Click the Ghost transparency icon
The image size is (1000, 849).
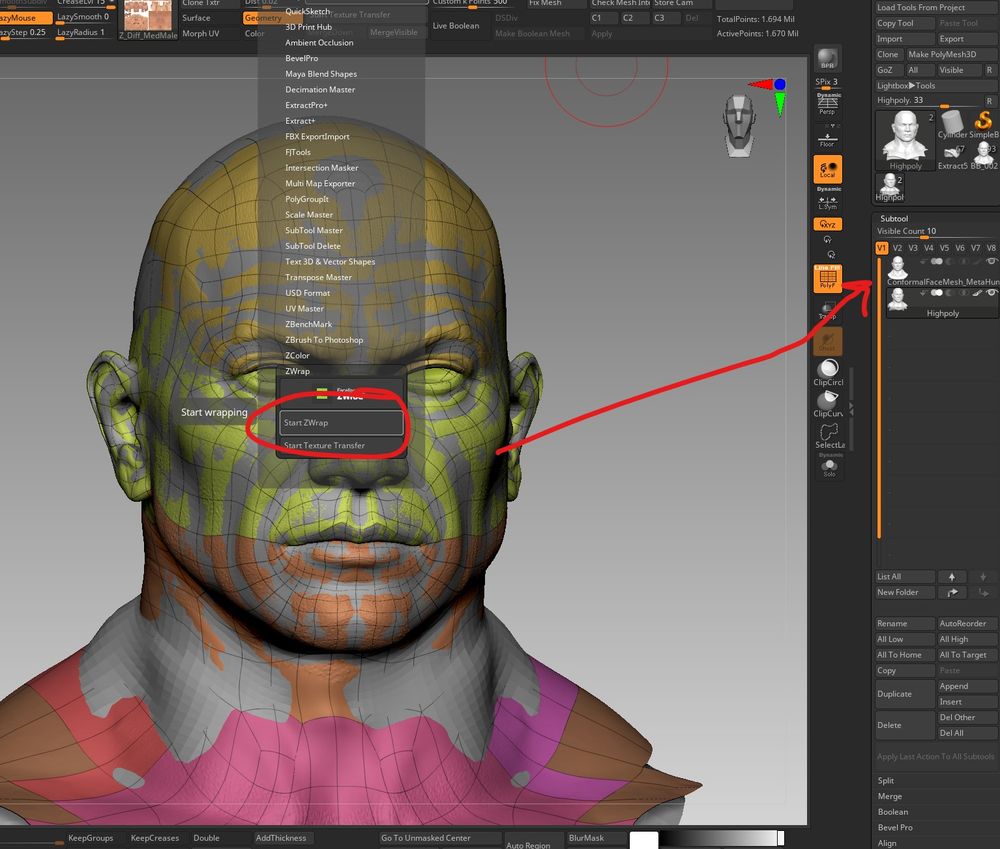828,341
